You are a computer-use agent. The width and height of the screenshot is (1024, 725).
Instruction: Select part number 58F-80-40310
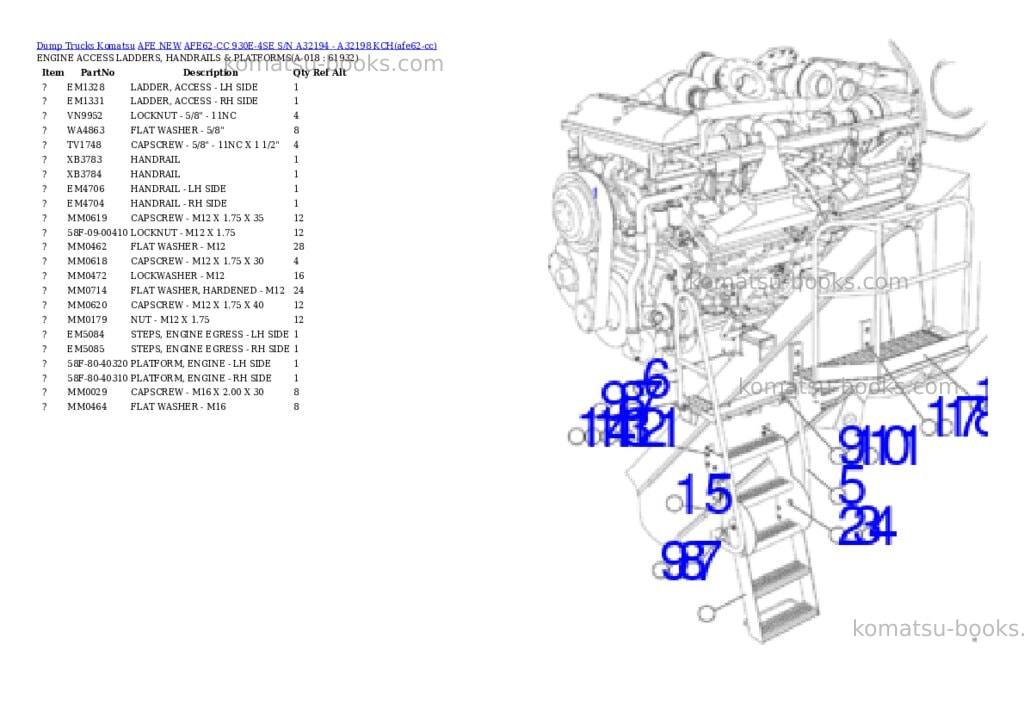pyautogui.click(x=97, y=378)
